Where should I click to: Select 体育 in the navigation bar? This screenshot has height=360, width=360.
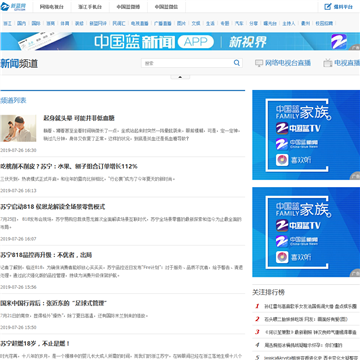click(x=65, y=24)
